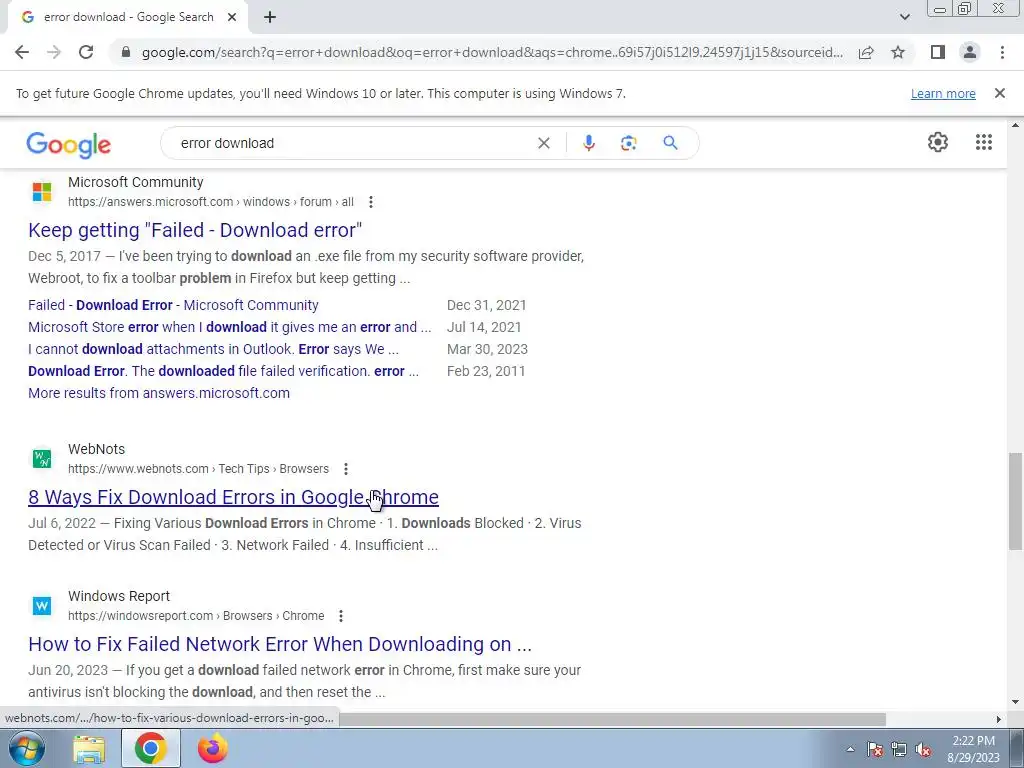Click the WebNots favicon
This screenshot has width=1024, height=768.
(x=42, y=458)
